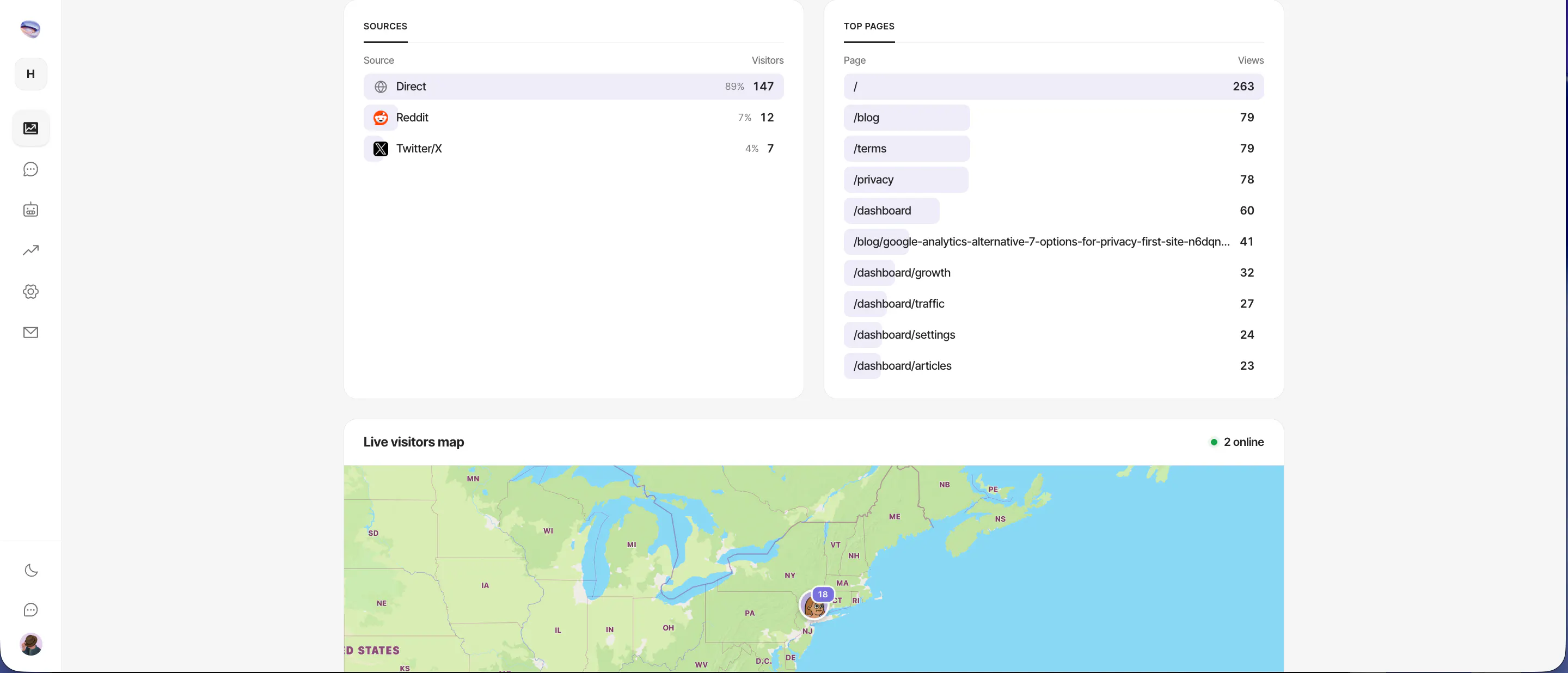
Task: Open the settings gear icon in the sidebar
Action: coord(30,291)
